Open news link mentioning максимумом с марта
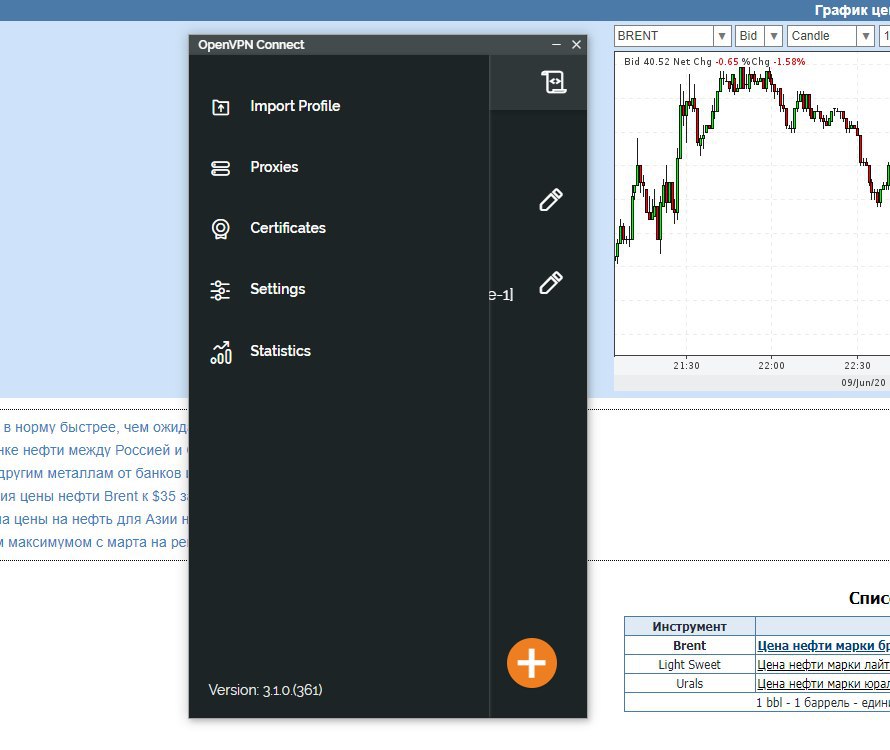 (94, 542)
